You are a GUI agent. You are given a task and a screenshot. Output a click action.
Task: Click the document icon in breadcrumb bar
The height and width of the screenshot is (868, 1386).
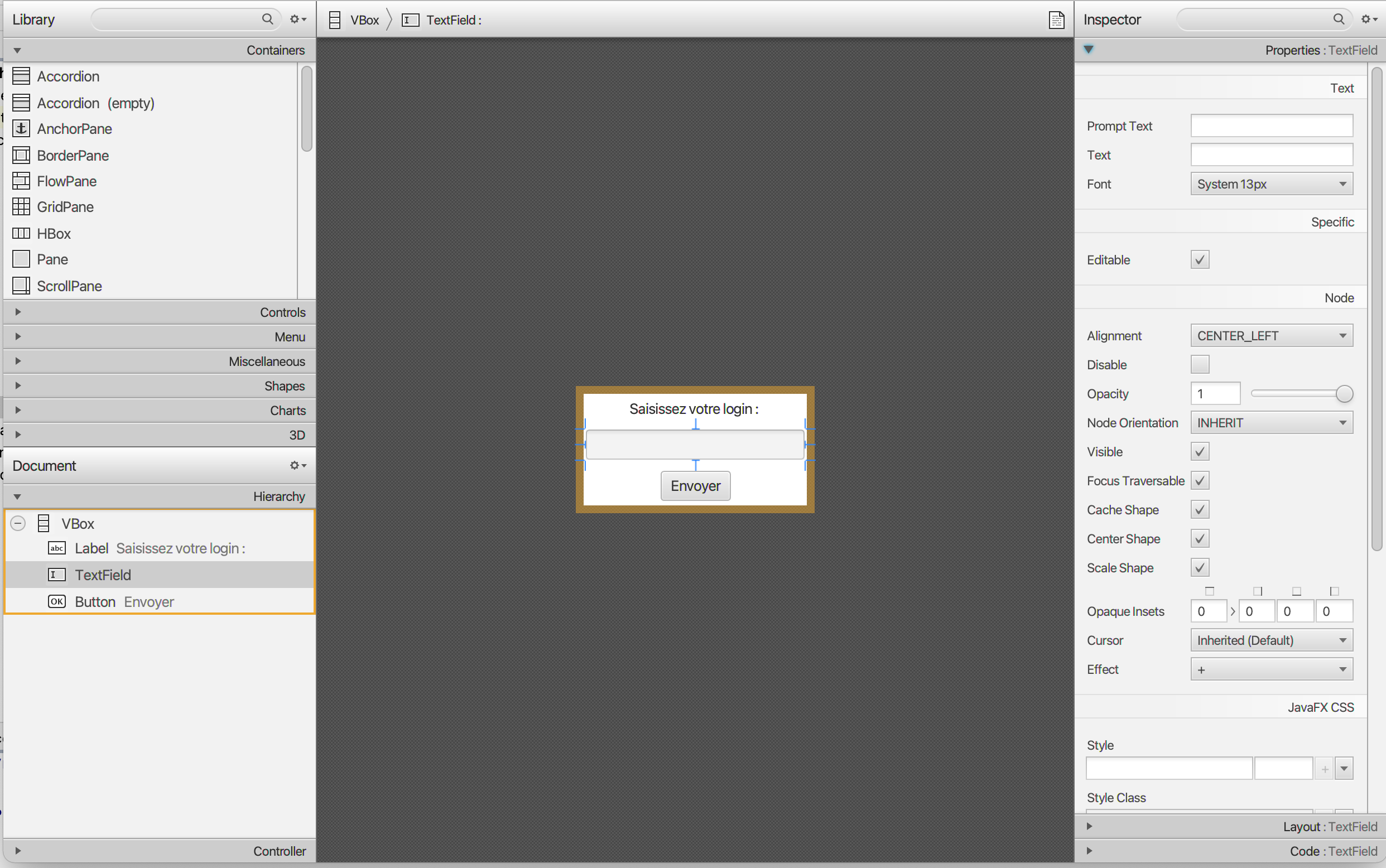(x=1056, y=20)
